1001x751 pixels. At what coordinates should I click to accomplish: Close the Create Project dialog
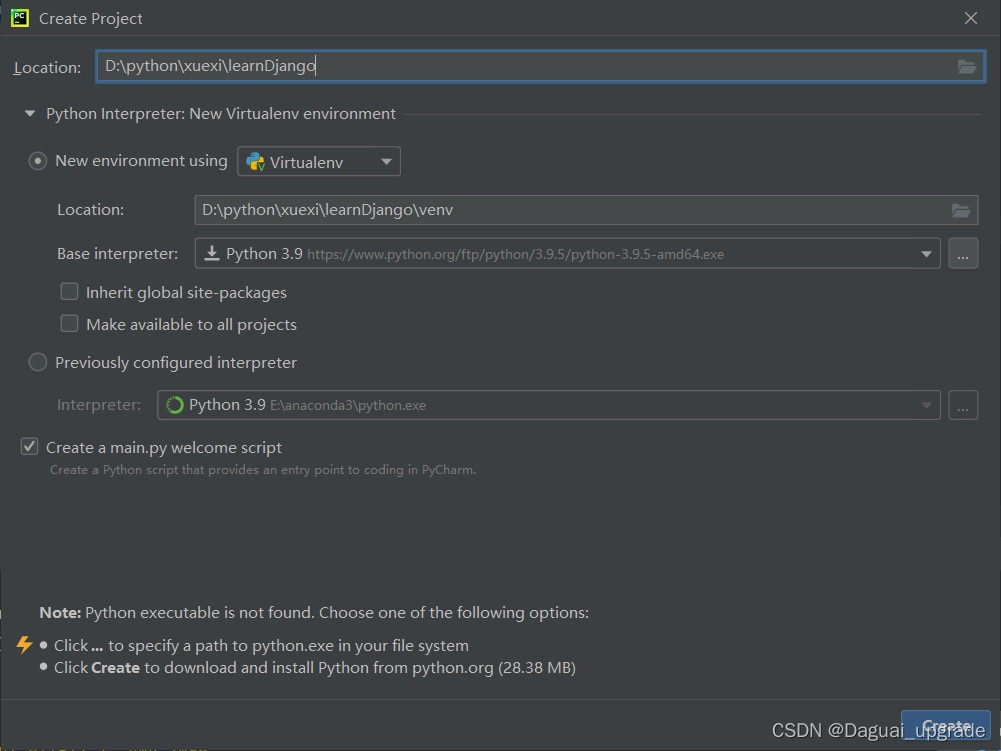point(970,18)
